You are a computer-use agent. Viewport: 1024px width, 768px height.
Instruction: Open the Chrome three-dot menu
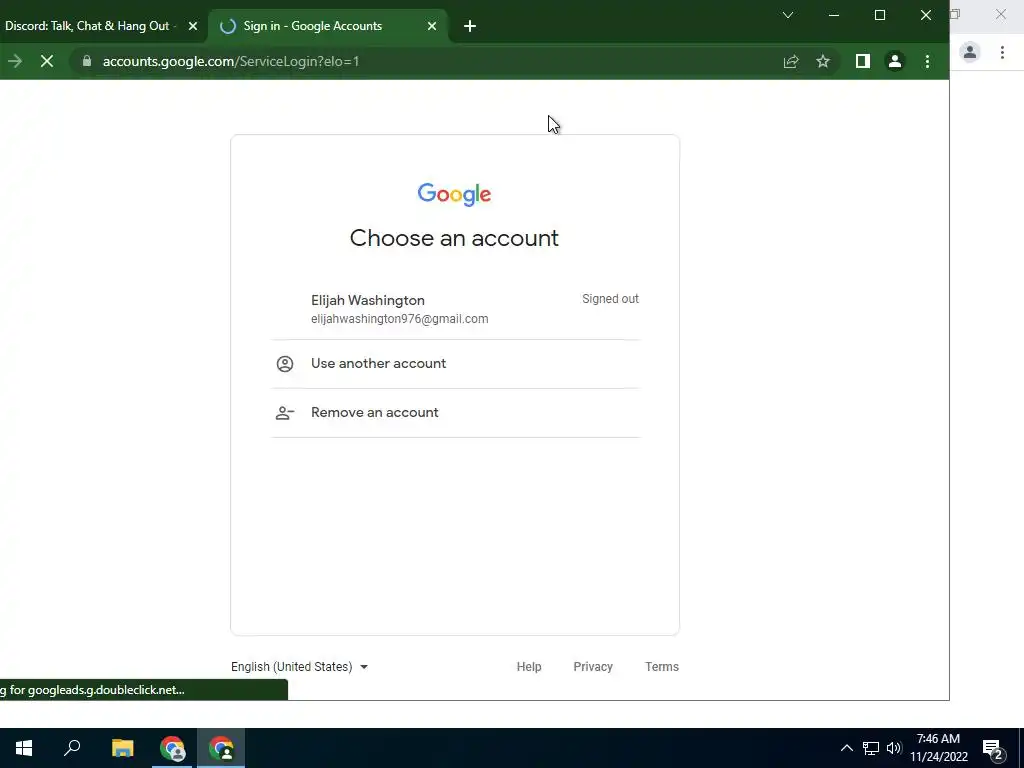[x=927, y=61]
